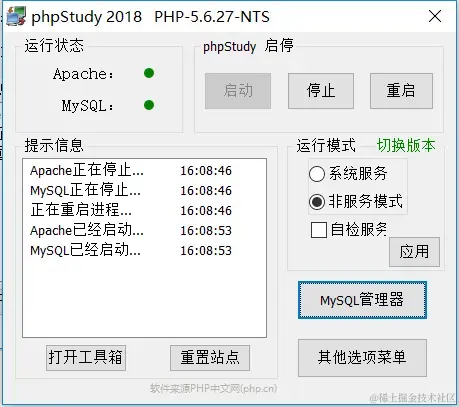Select the 'MySQL正在停止' log line
459x407 pixels.
[131, 190]
